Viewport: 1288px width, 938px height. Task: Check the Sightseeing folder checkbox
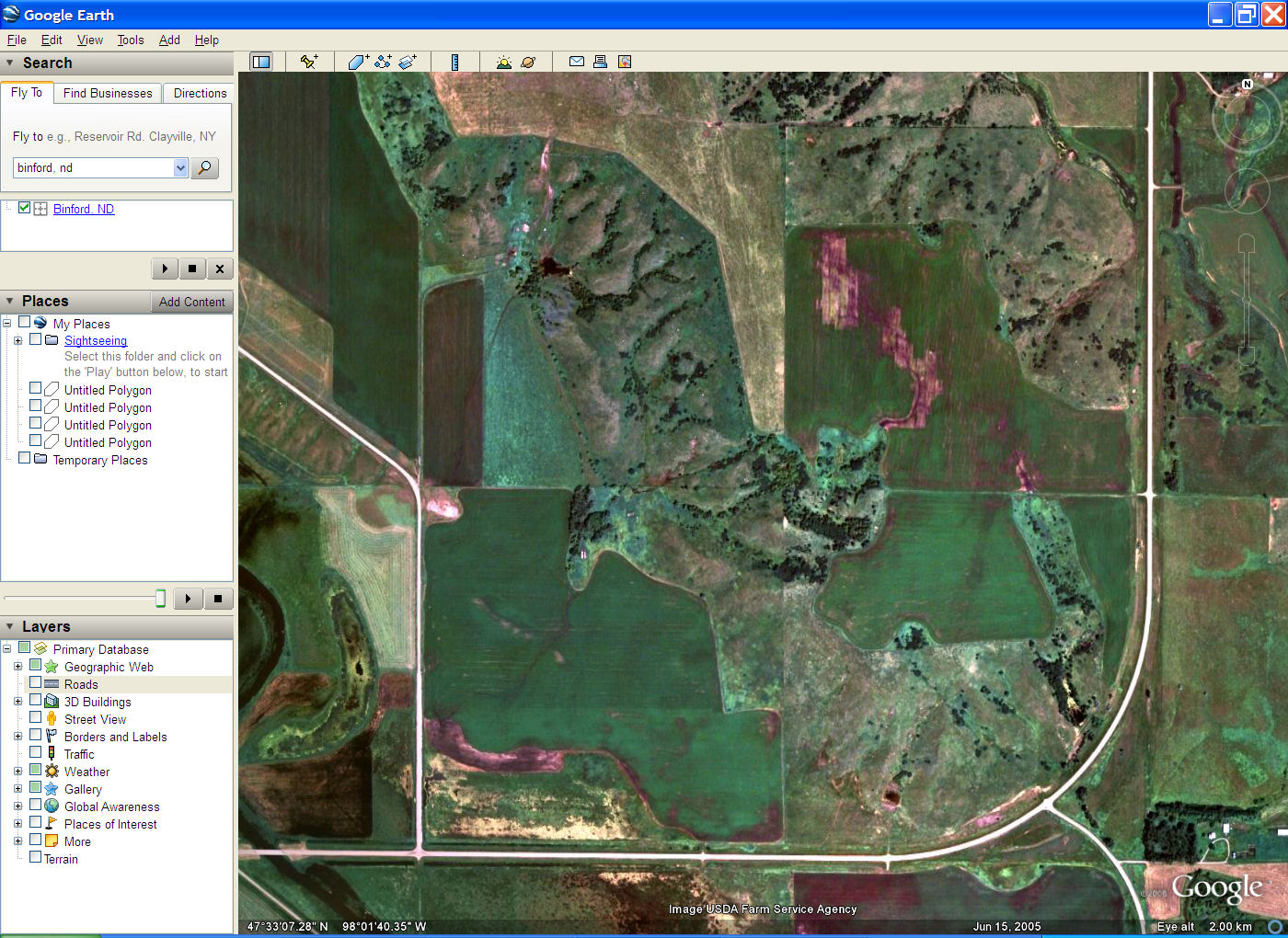(35, 339)
